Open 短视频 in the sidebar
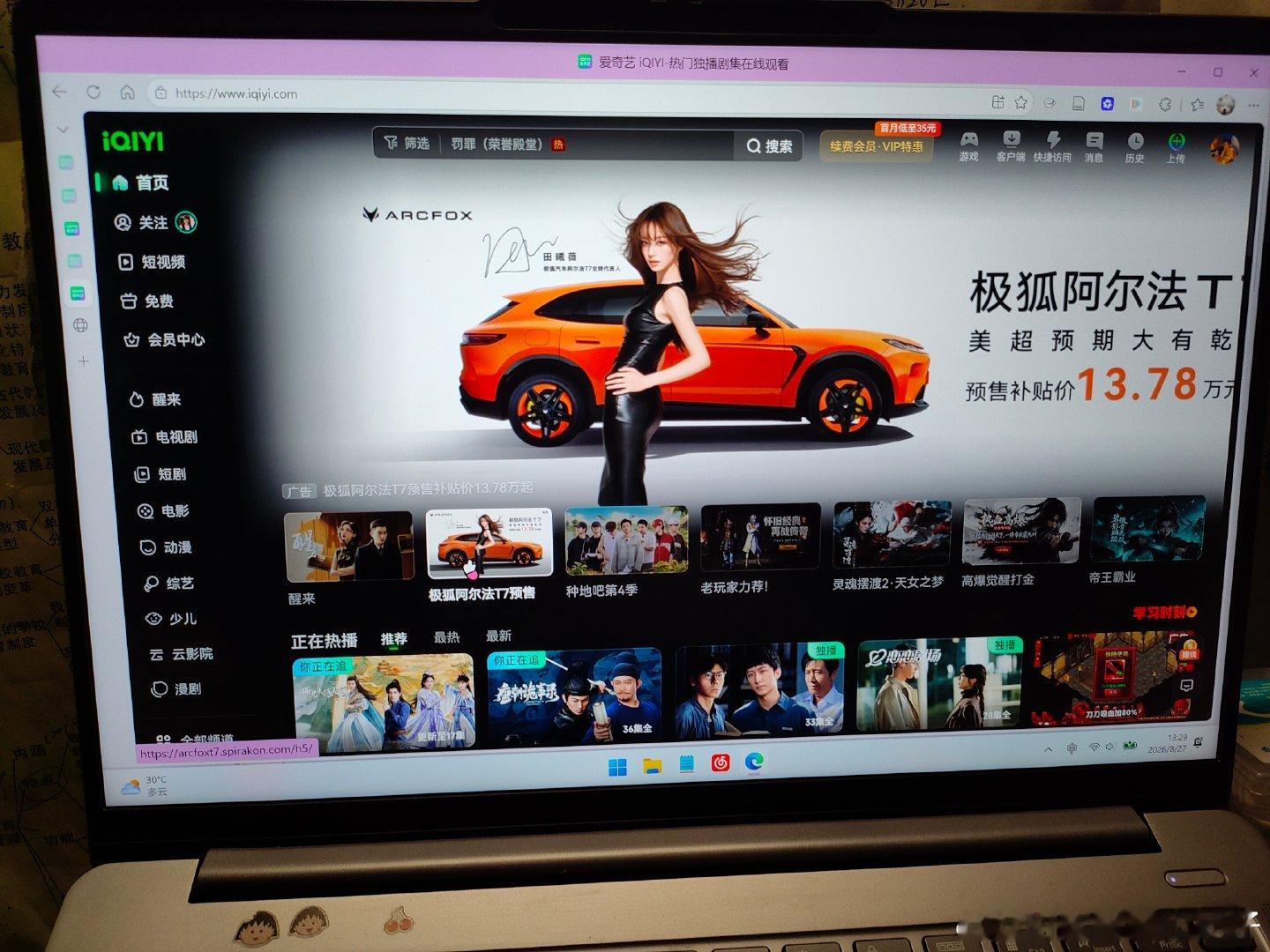Screen dimensions: 1270x952 coord(152,262)
